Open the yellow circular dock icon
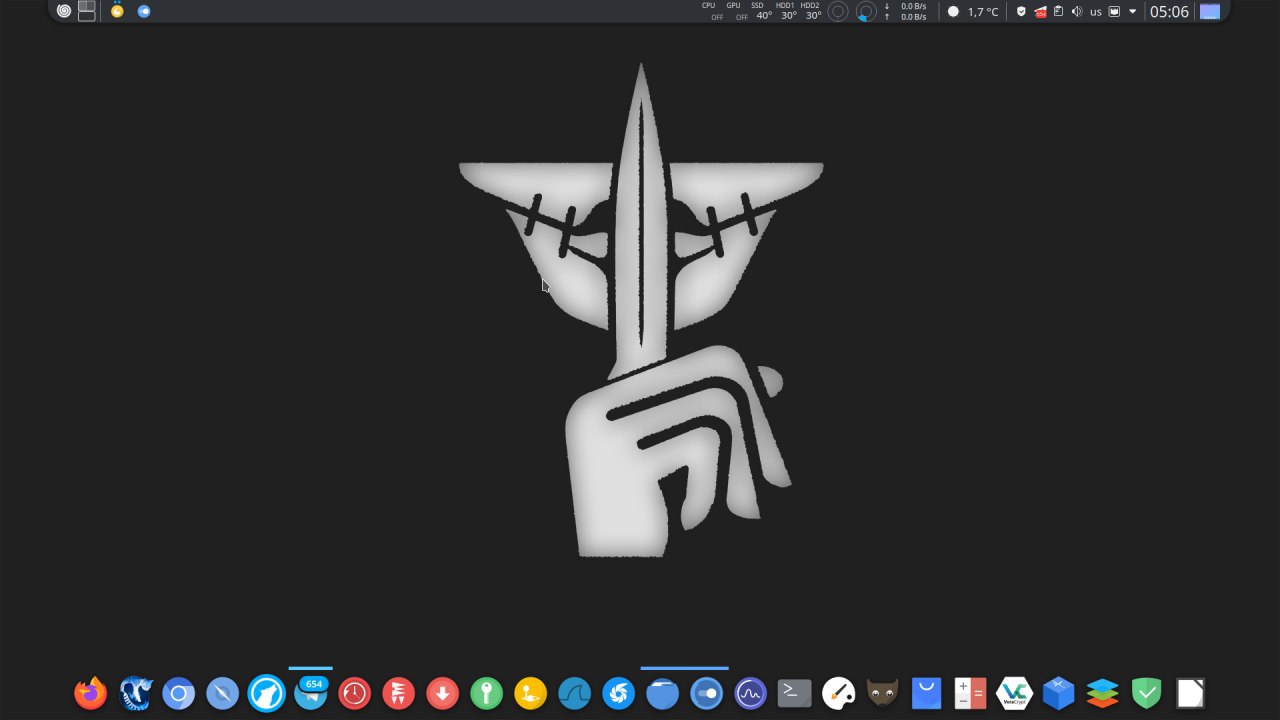Screen dimensions: 1280x720 pos(531,693)
